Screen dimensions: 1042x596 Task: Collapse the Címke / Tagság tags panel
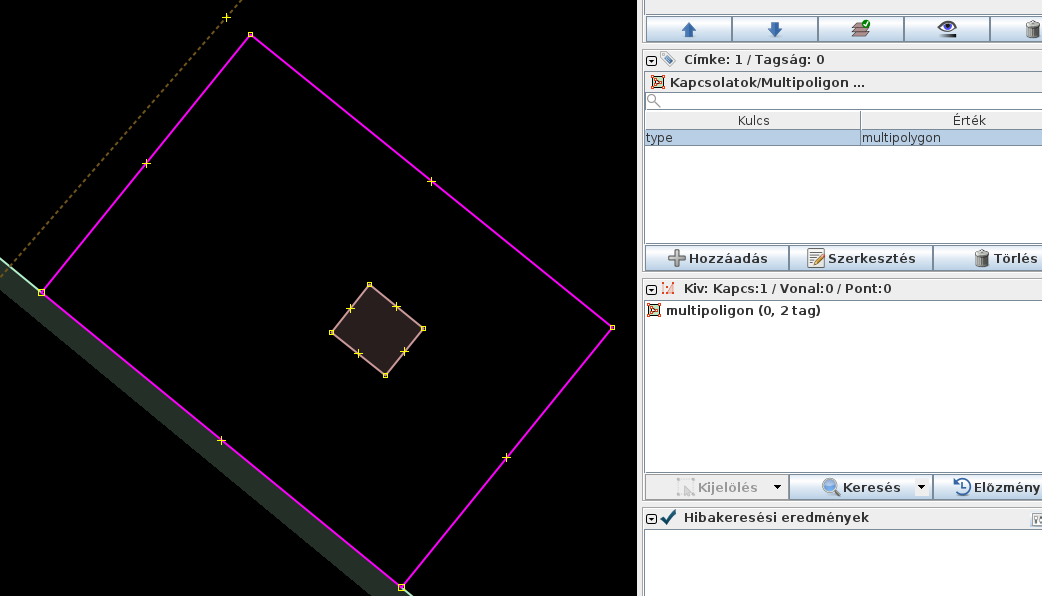[x=651, y=60]
